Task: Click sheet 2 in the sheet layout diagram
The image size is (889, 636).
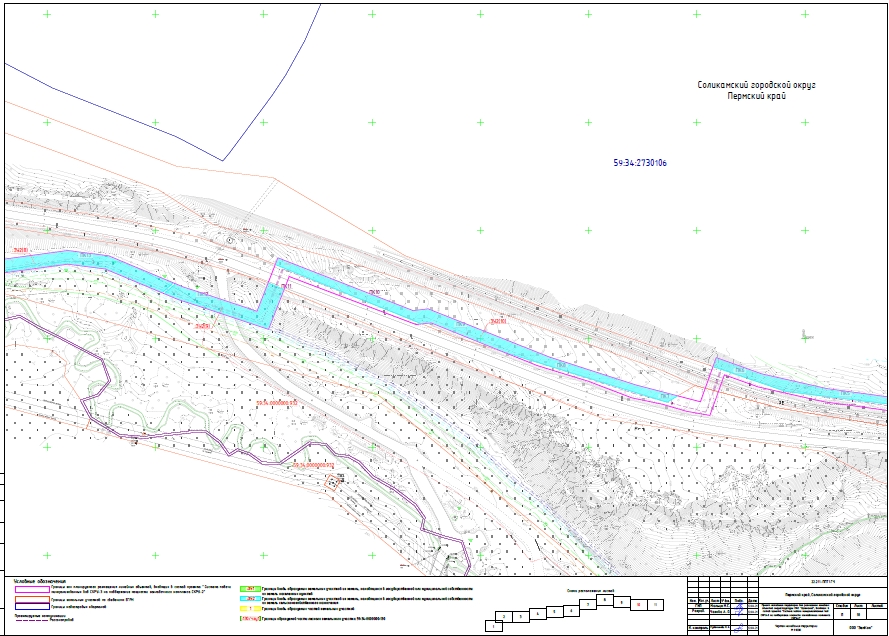Action: tap(504, 617)
